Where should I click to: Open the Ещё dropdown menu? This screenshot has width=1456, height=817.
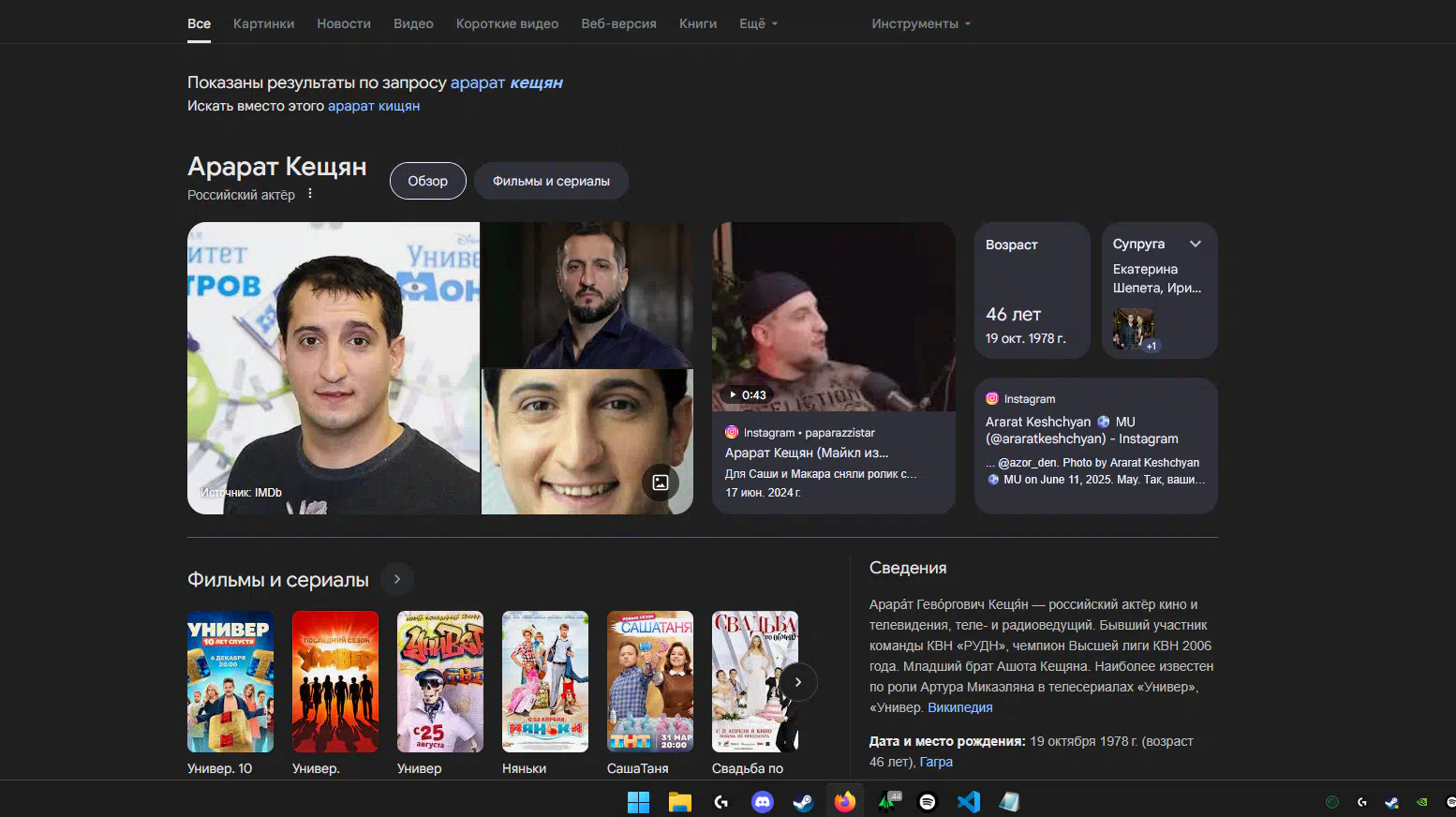[759, 23]
